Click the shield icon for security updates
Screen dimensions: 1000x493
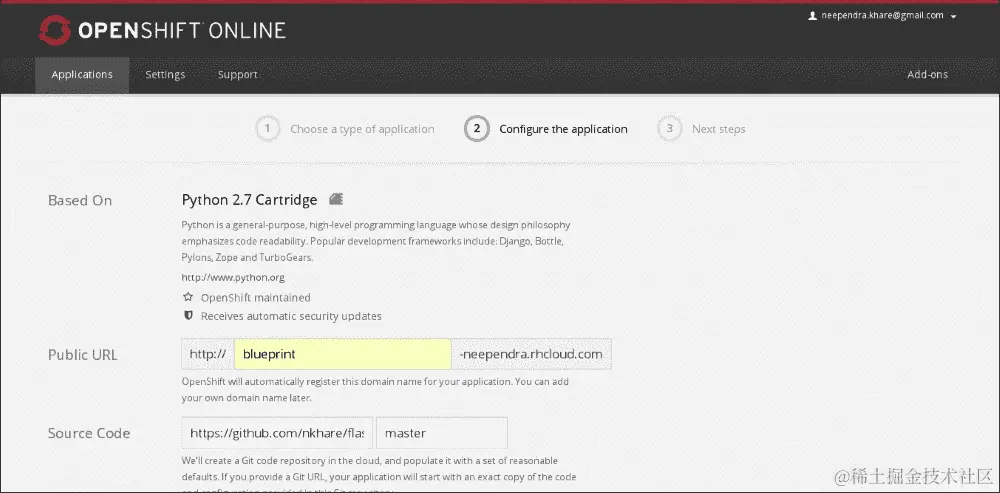pyautogui.click(x=188, y=316)
